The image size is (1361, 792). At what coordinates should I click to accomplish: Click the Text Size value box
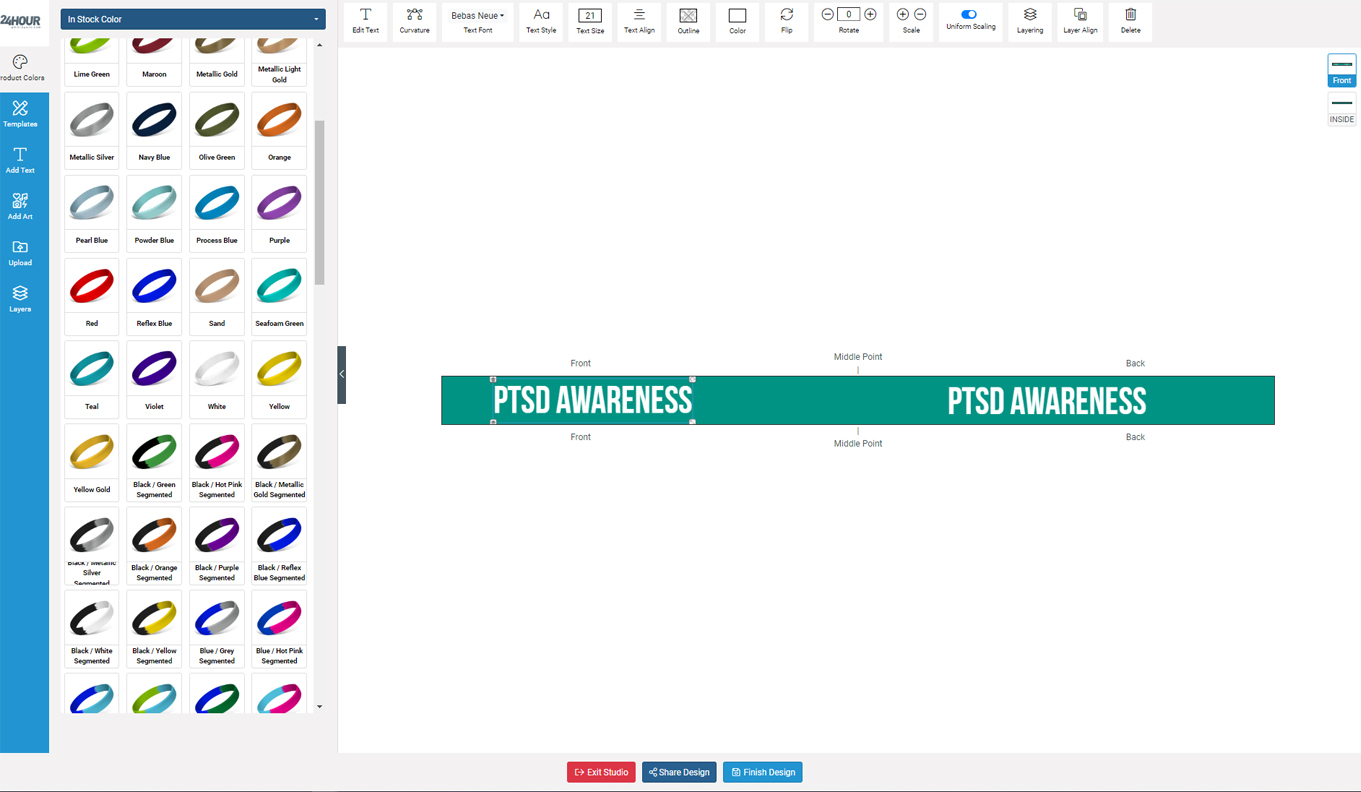(590, 15)
